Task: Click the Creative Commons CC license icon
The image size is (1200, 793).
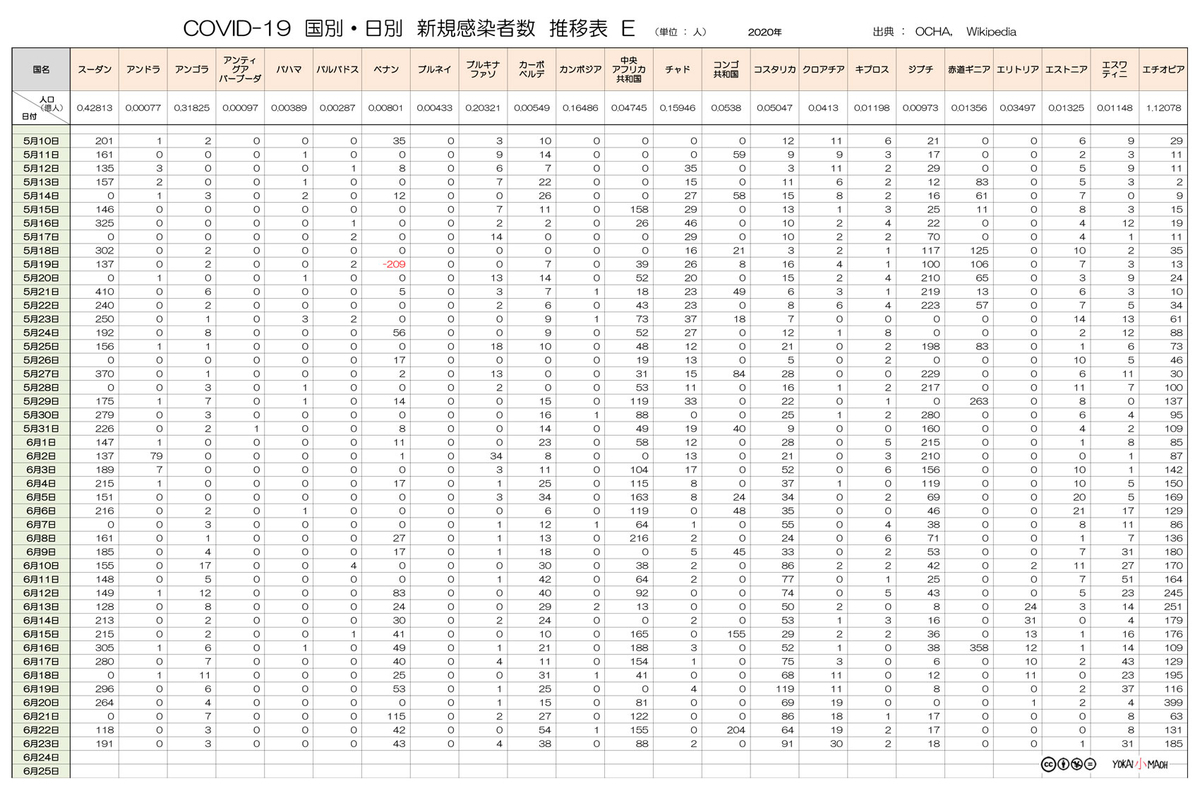Action: click(x=1048, y=764)
